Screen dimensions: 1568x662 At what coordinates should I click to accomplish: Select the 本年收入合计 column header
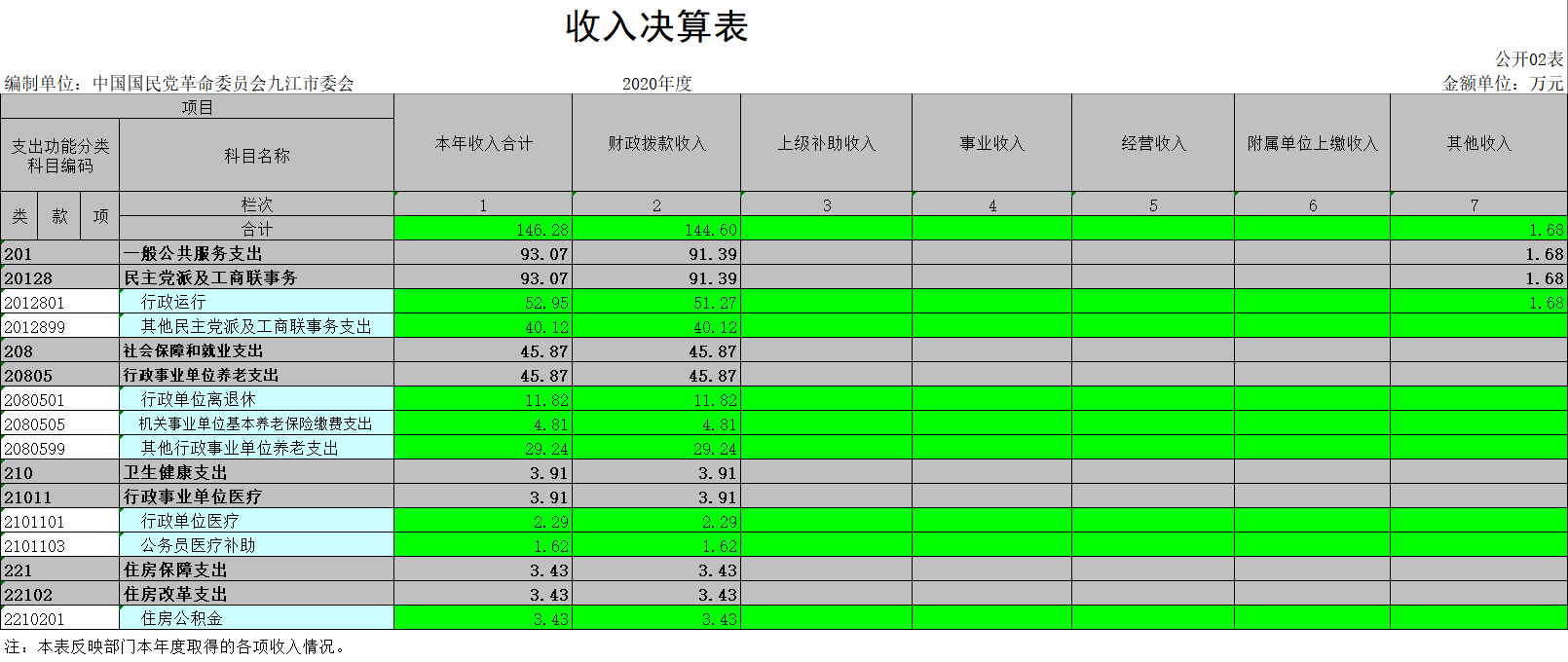483,143
